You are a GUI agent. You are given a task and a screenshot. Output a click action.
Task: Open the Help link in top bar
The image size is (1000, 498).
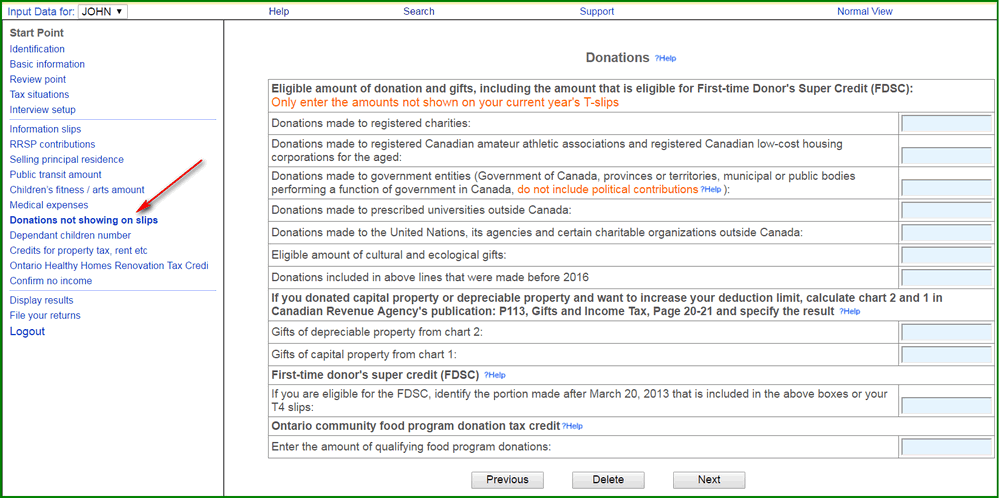(279, 11)
